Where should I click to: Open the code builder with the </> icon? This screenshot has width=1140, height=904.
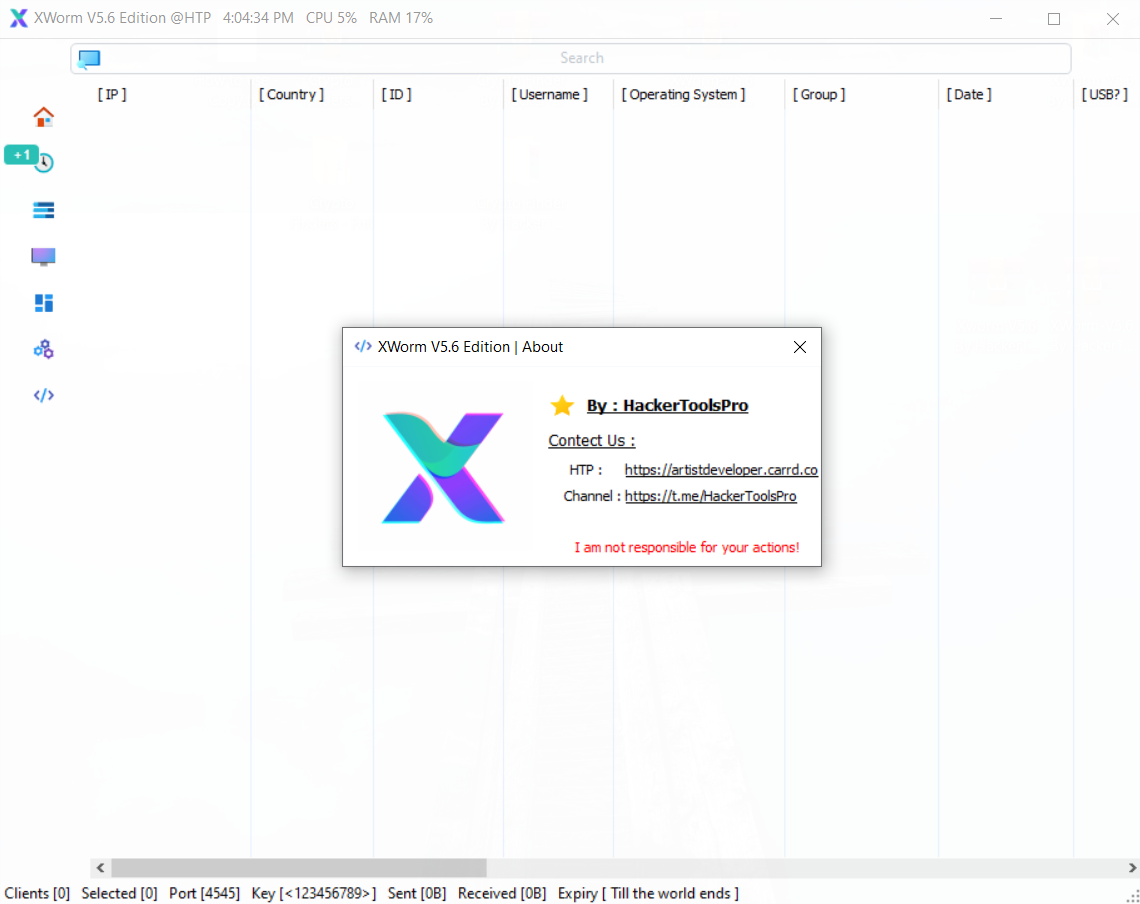coord(43,394)
